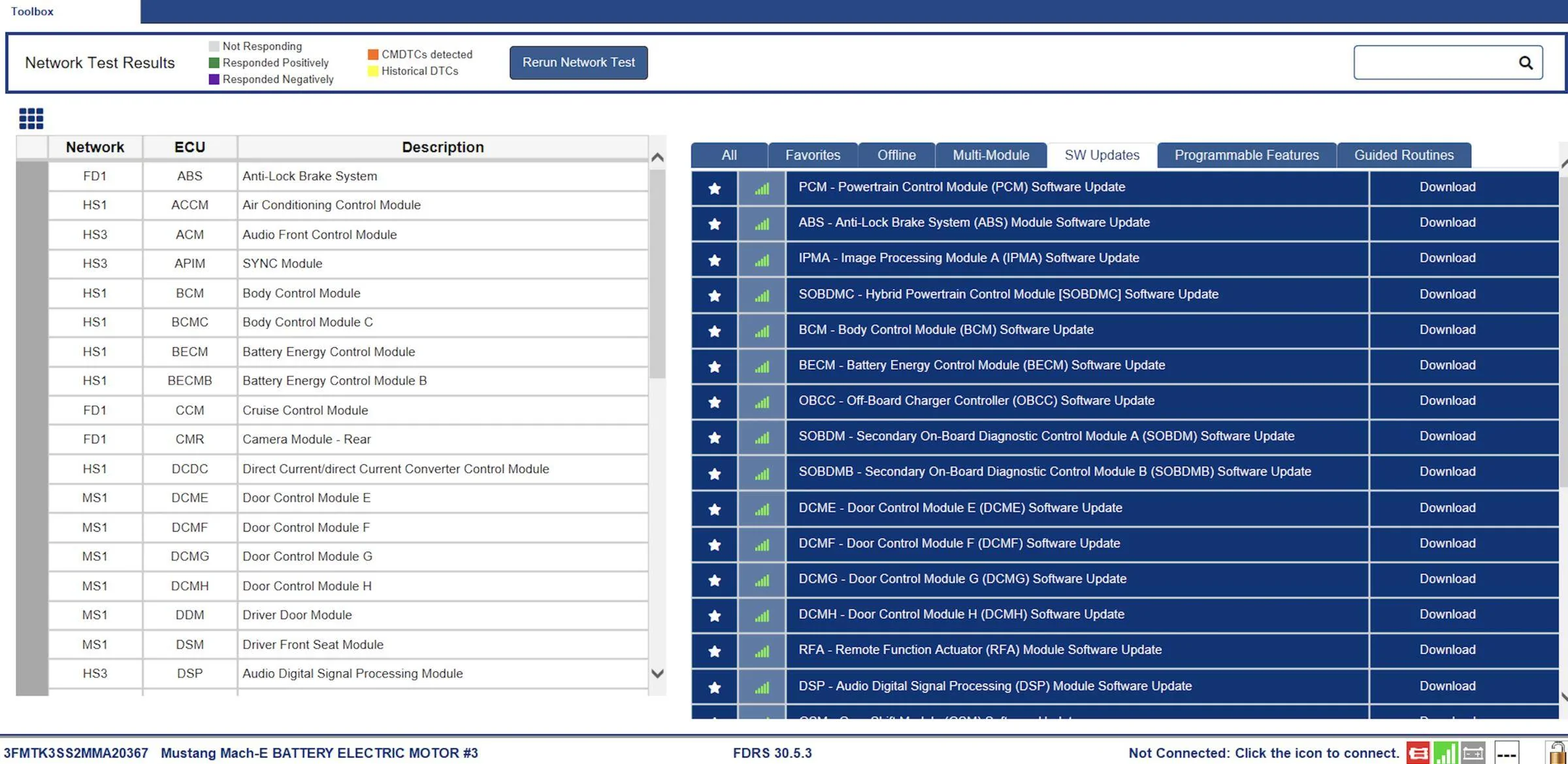Click the gray battery voltage icon in status bar
Image resolution: width=1568 pixels, height=764 pixels.
pos(1473,753)
